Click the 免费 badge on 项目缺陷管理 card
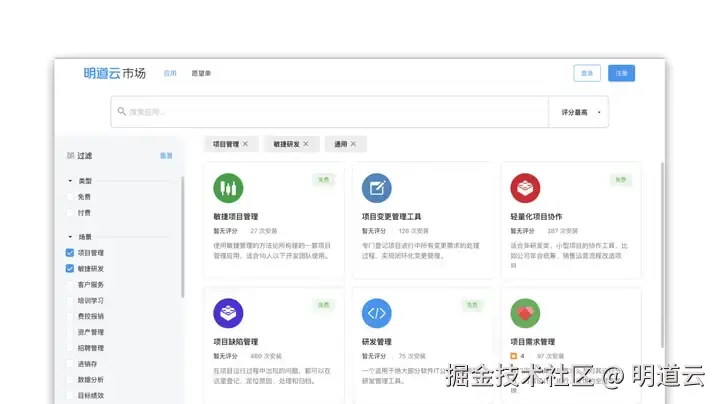The width and height of the screenshot is (720, 404). (324, 304)
